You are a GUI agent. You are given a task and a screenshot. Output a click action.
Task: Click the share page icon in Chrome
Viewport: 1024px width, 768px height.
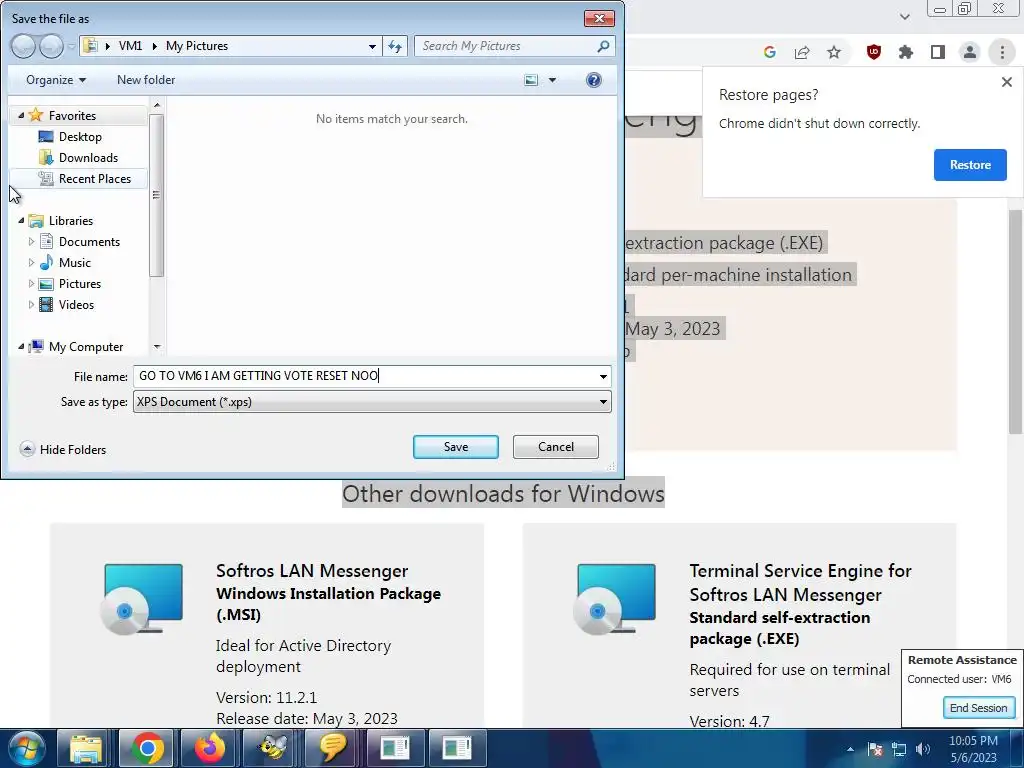[x=802, y=52]
